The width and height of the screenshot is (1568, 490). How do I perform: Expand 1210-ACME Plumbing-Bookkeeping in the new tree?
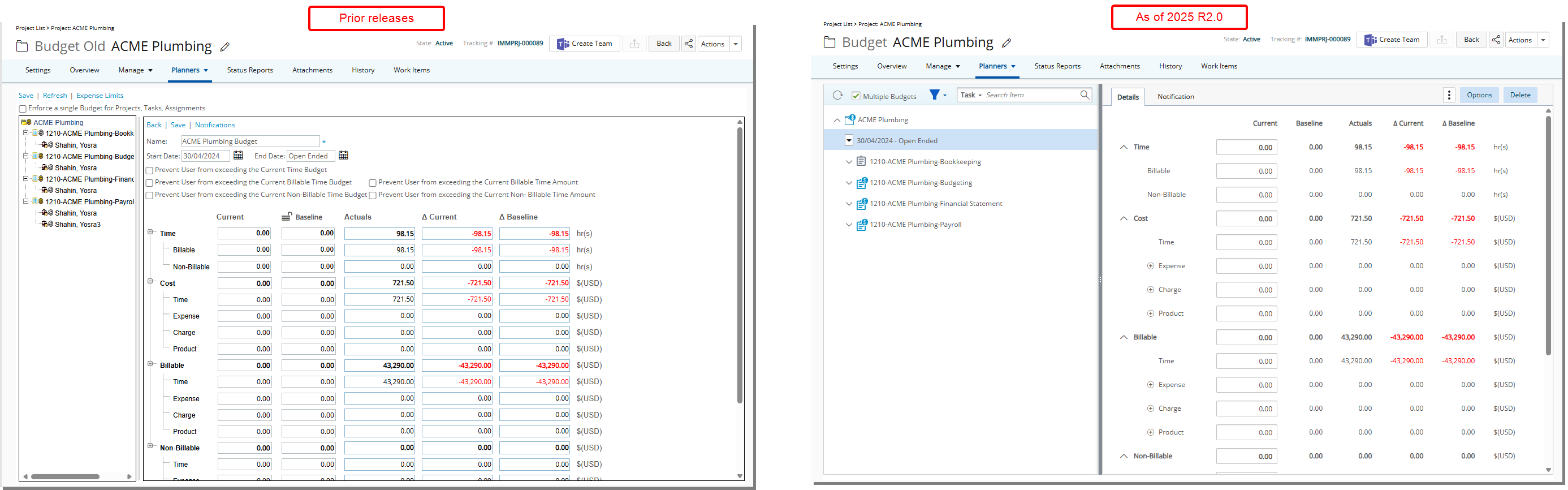click(x=849, y=161)
